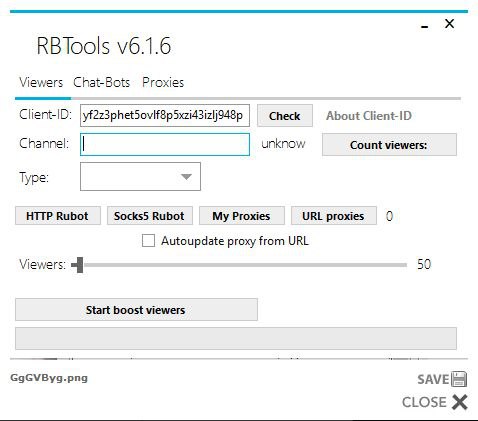Enable Autoupdate proxy from URL checkbox
478x421 pixels.
coord(148,241)
